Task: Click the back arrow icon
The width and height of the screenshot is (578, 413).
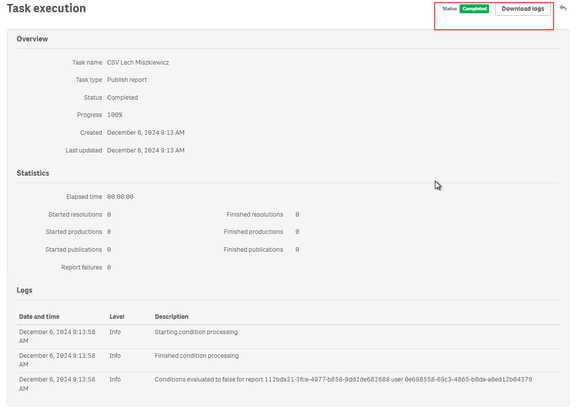Action: [x=563, y=8]
